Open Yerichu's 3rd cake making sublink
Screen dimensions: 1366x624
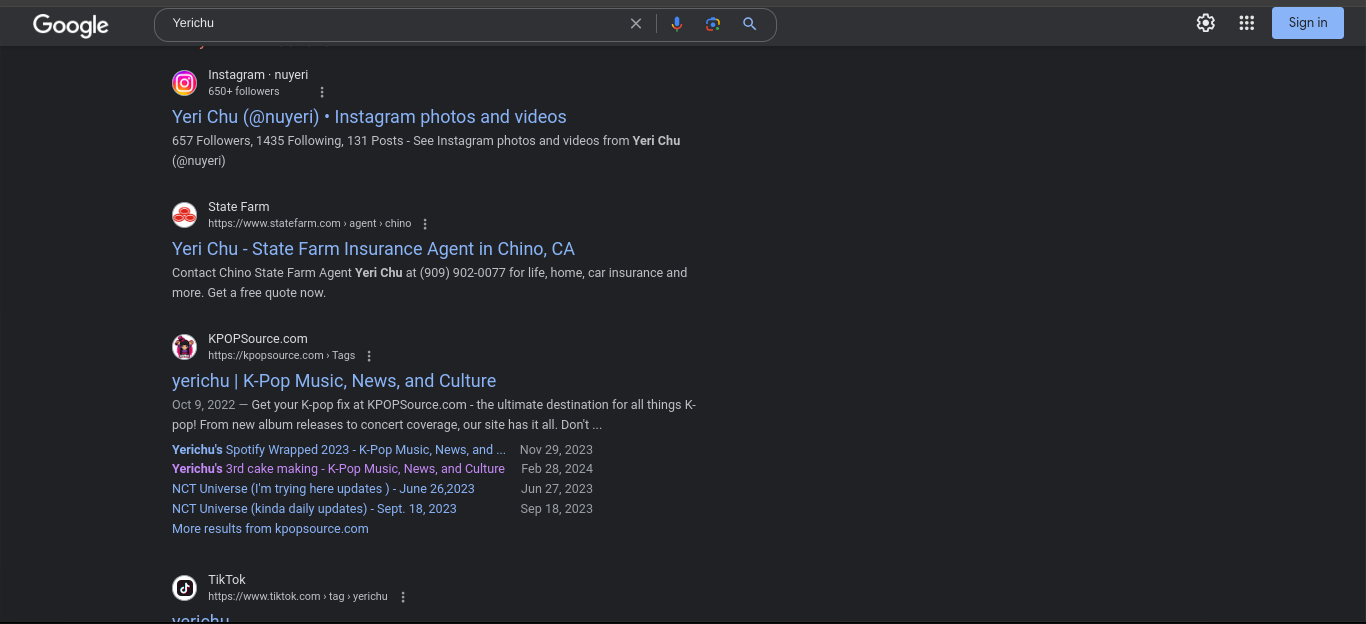[x=338, y=469]
